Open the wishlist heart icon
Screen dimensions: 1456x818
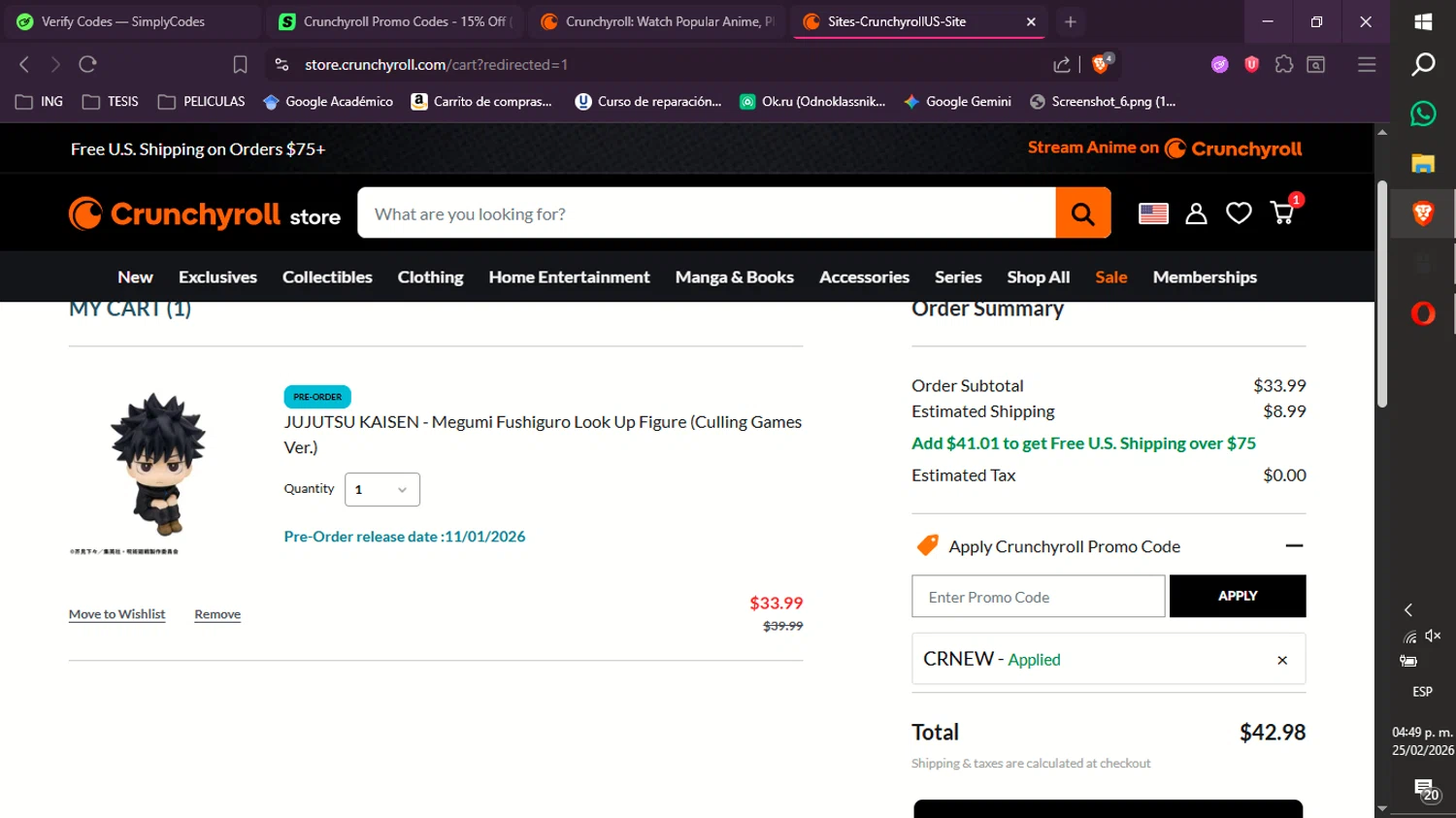tap(1239, 213)
